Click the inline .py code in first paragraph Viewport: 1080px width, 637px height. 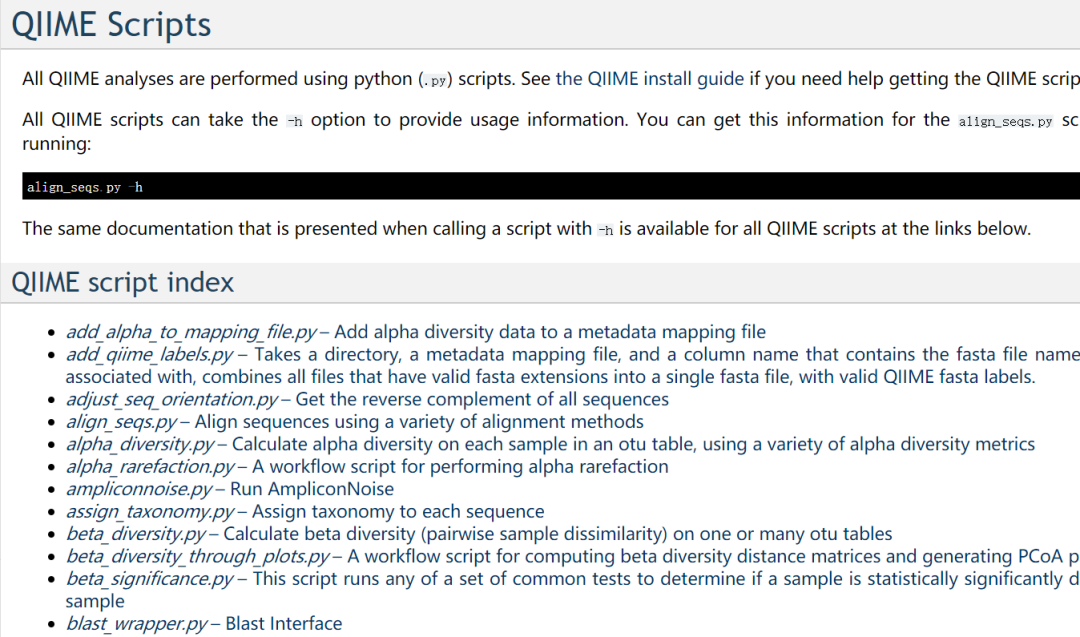pyautogui.click(x=437, y=80)
